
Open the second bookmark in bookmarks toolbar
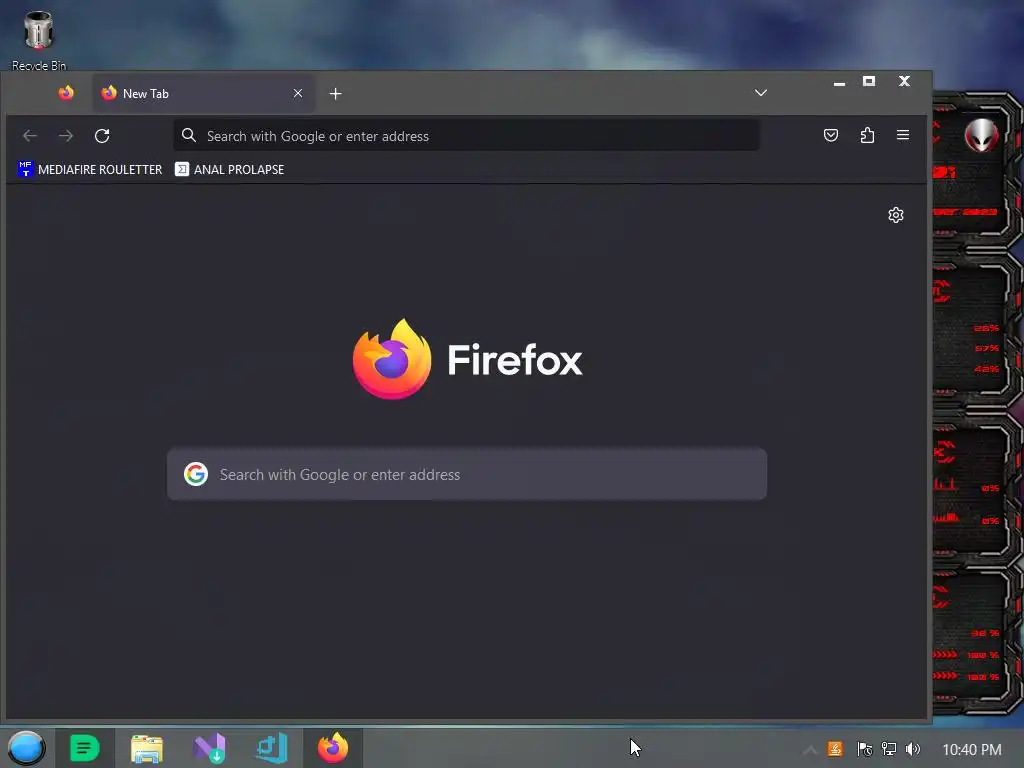point(229,169)
